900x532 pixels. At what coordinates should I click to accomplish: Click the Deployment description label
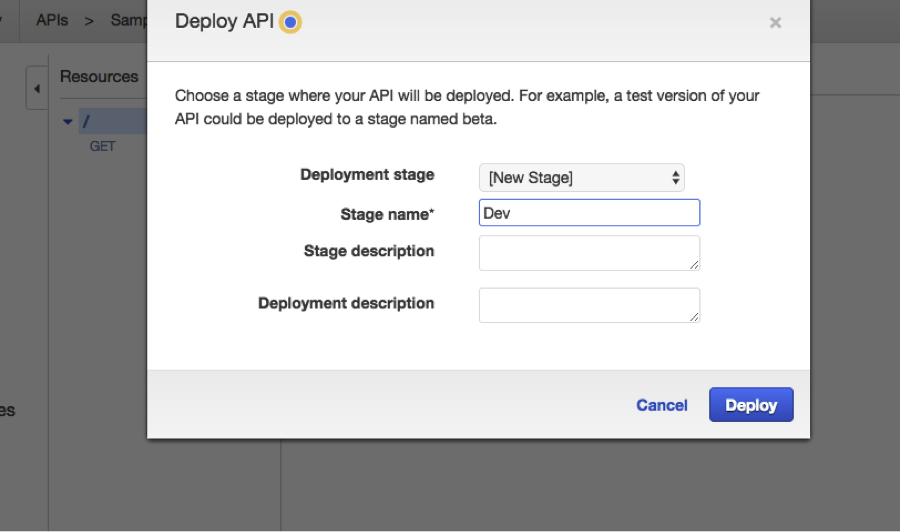(x=346, y=303)
